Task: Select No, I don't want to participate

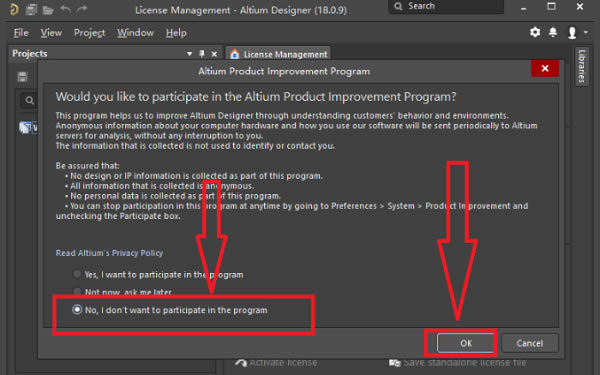Action: (170, 310)
